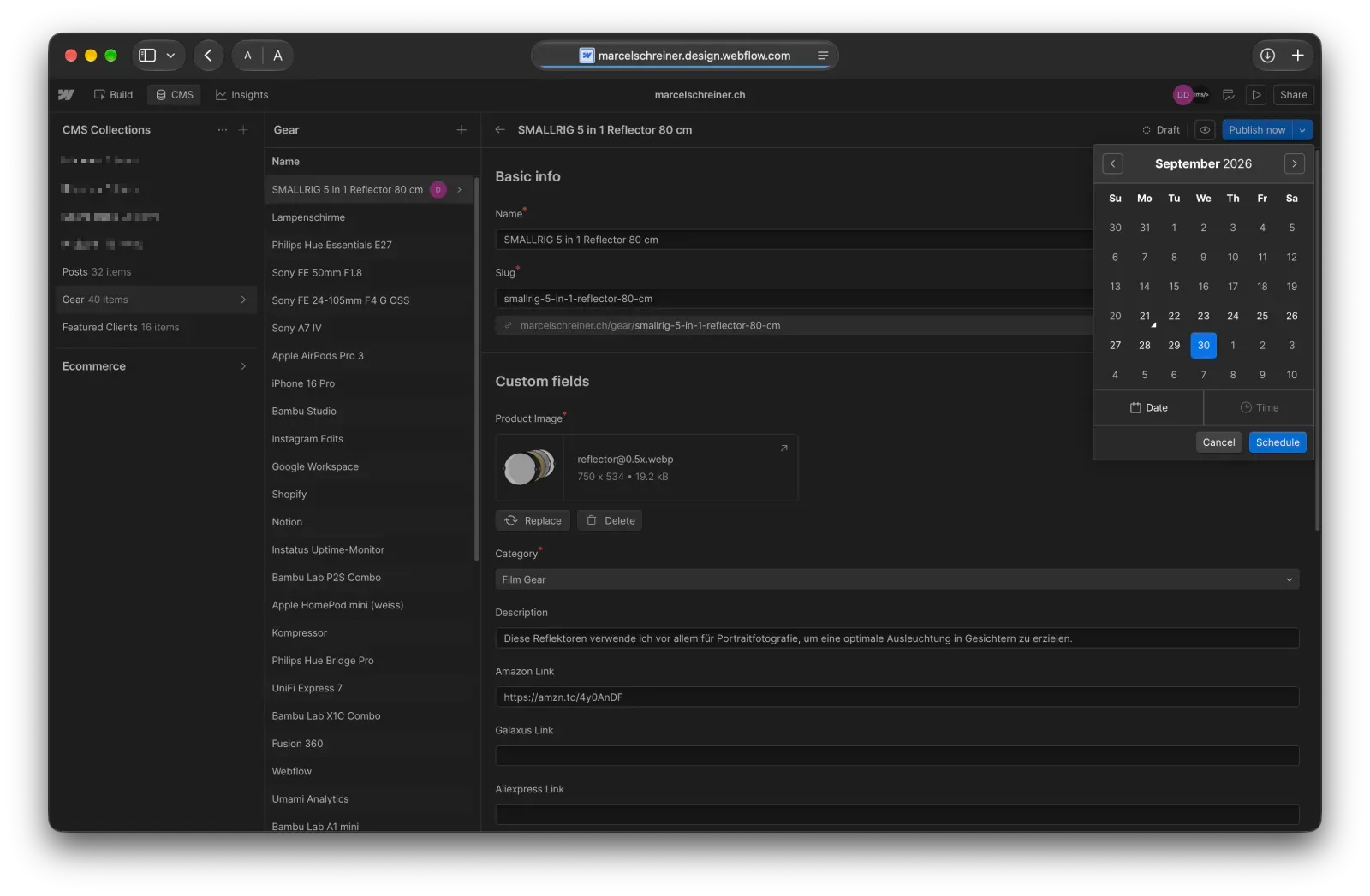Decrease text size with small A
This screenshot has width=1370, height=896.
pos(247,56)
